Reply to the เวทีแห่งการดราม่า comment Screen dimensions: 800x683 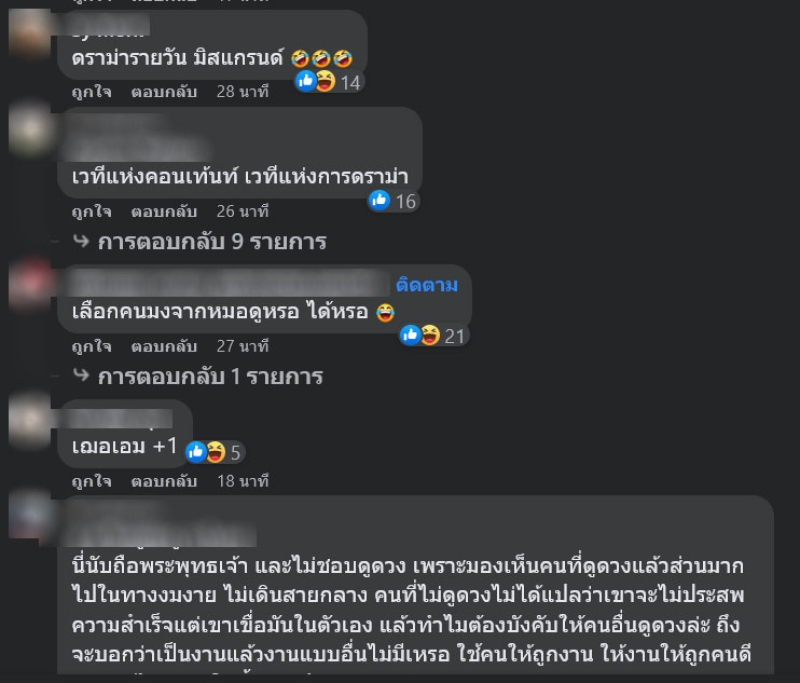click(164, 211)
